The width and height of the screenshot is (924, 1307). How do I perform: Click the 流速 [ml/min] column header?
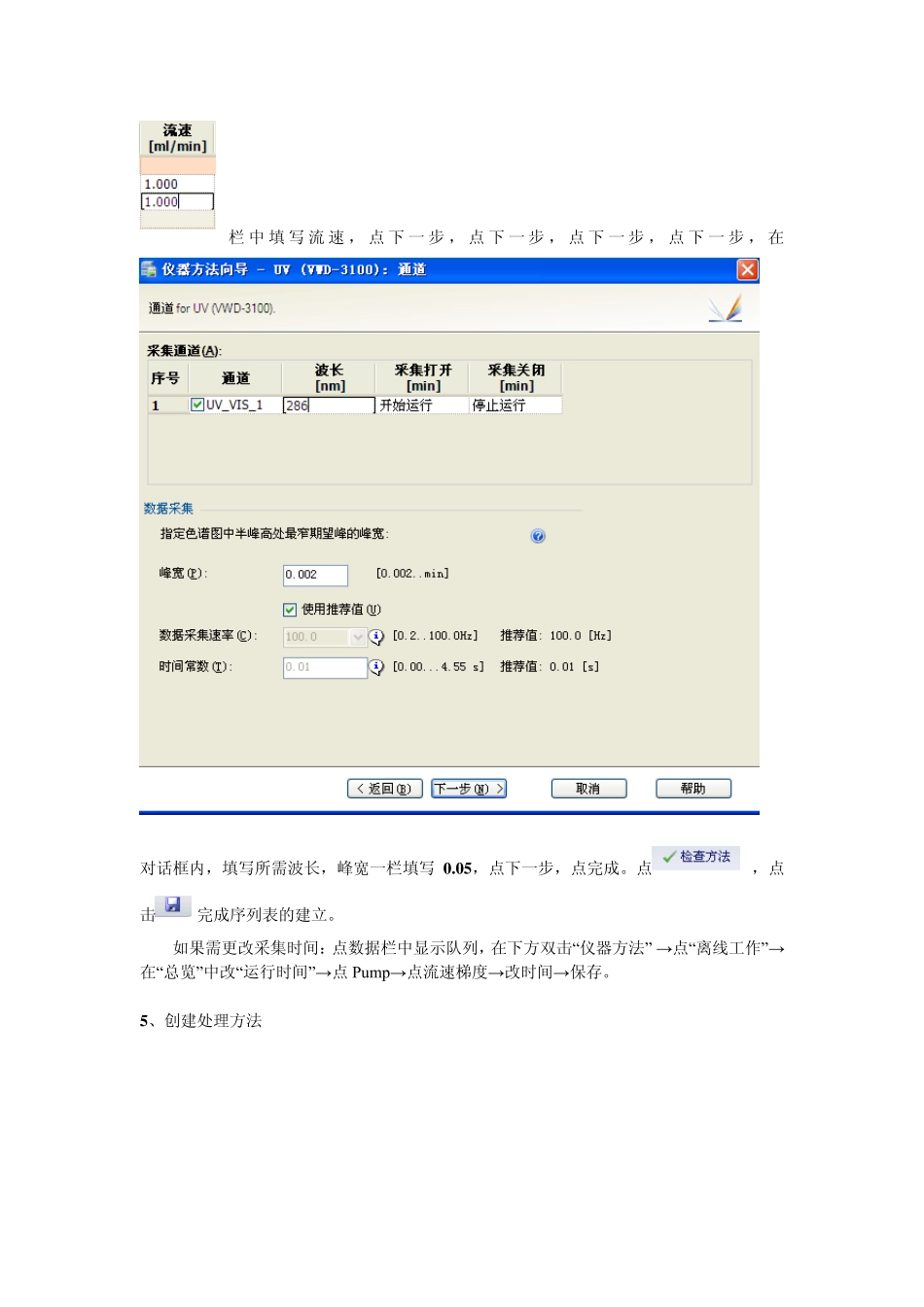point(177,138)
